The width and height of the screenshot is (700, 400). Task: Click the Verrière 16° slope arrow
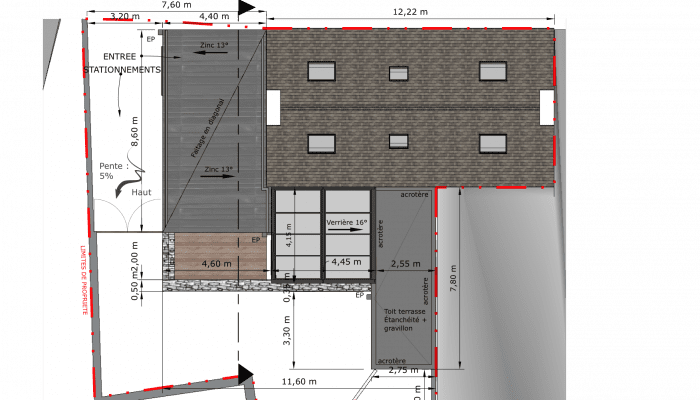pyautogui.click(x=345, y=228)
